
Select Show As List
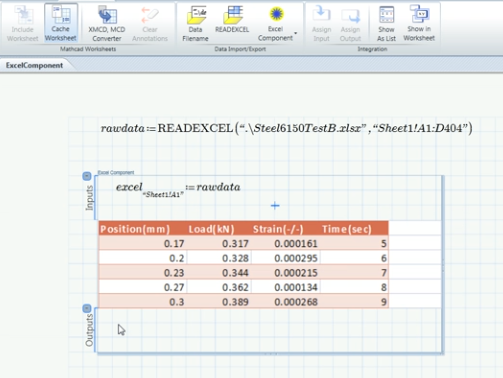click(x=386, y=23)
